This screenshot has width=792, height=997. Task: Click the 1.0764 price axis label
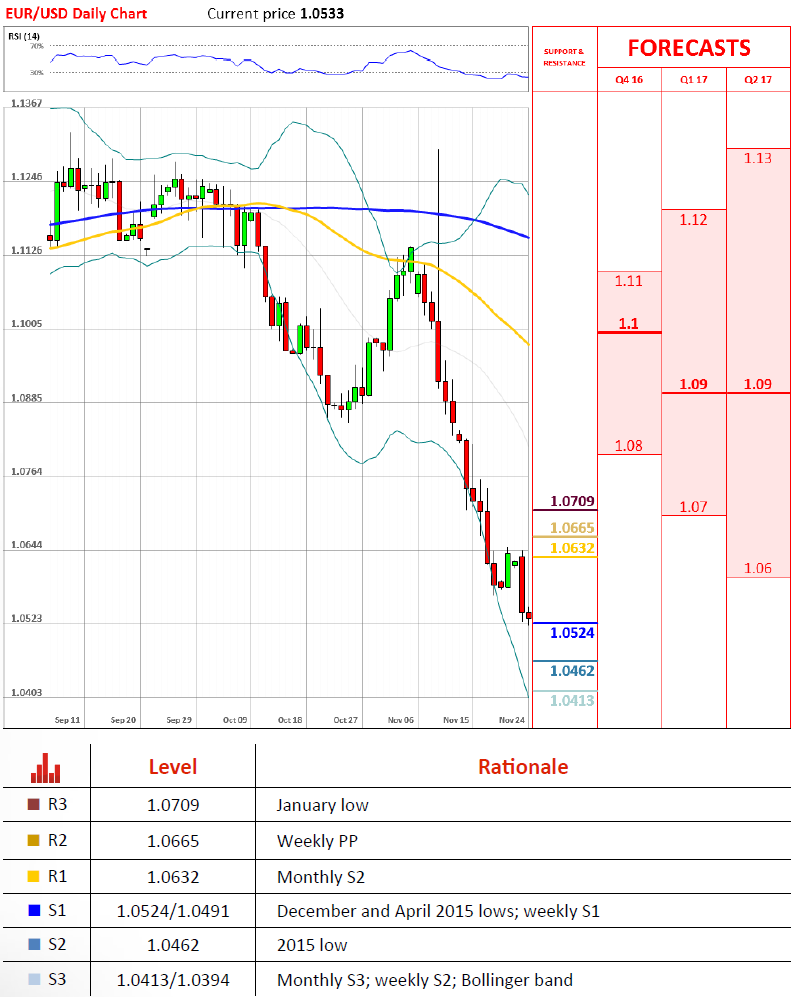pos(26,472)
